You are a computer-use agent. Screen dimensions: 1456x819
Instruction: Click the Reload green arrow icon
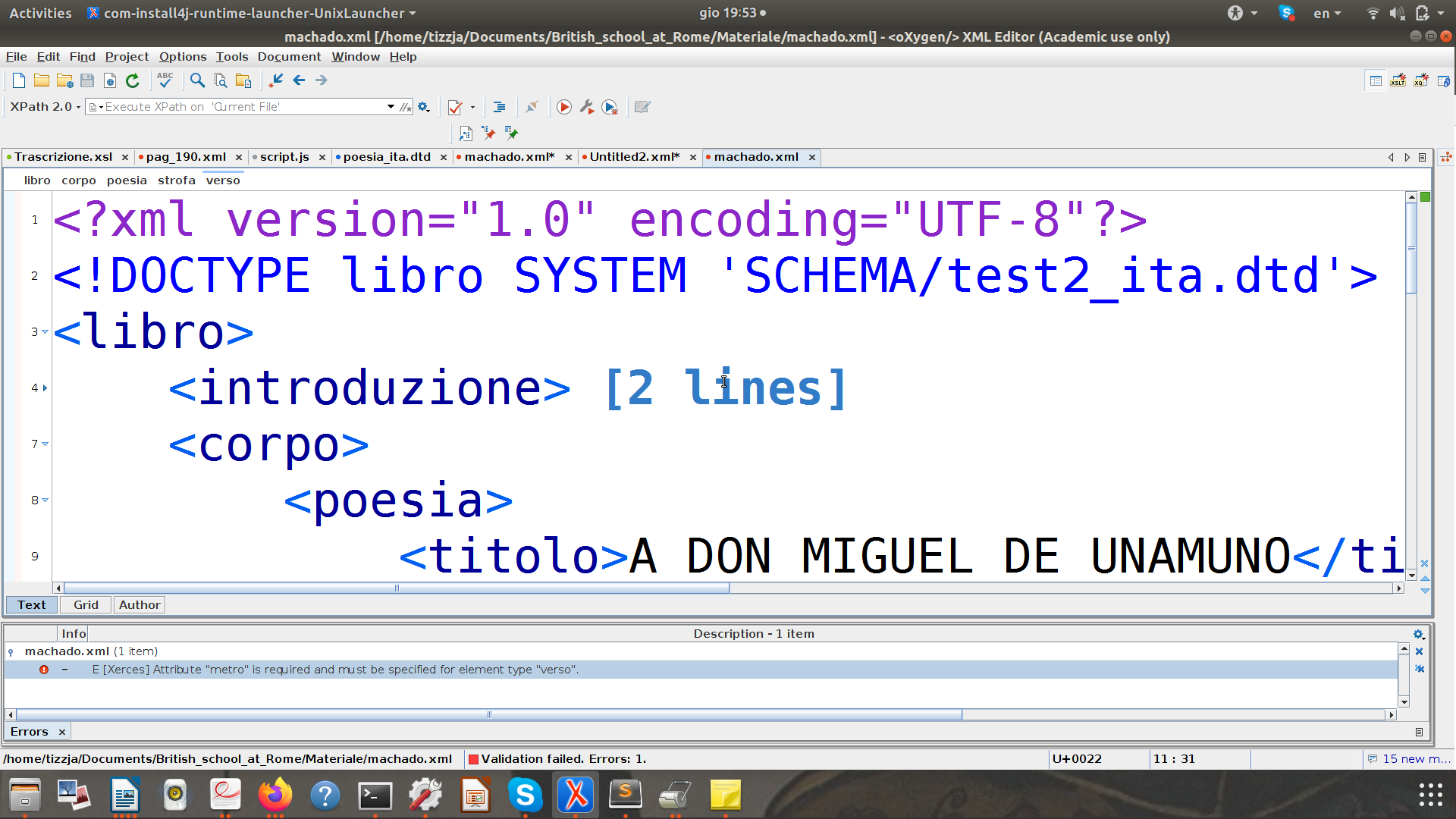pos(133,80)
